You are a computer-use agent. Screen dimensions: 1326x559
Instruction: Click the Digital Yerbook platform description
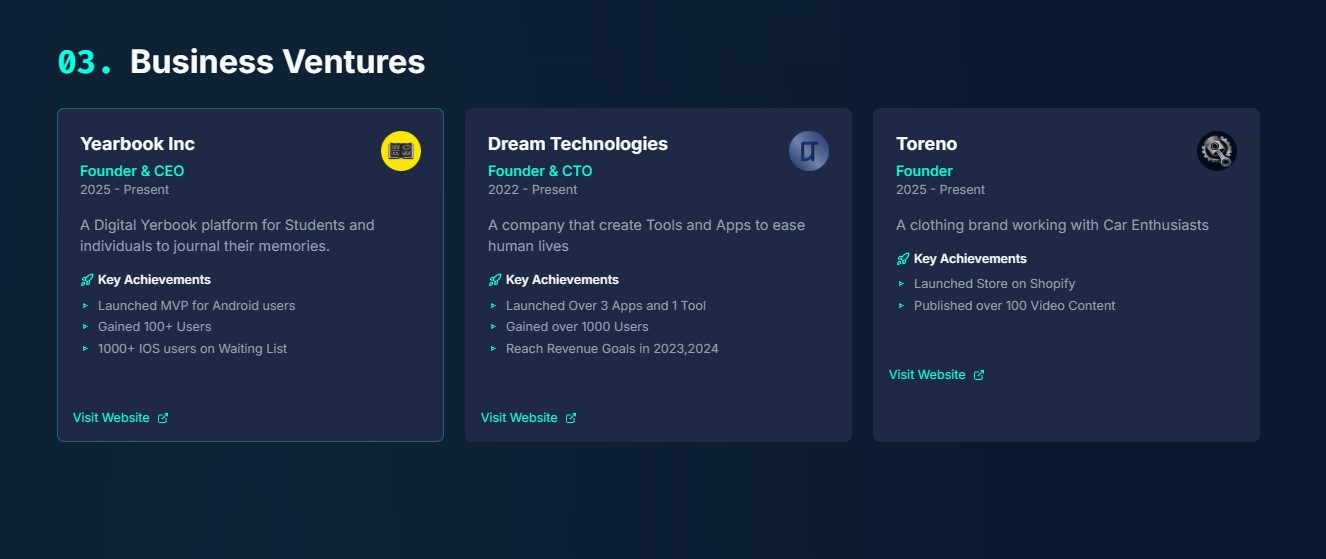tap(228, 236)
